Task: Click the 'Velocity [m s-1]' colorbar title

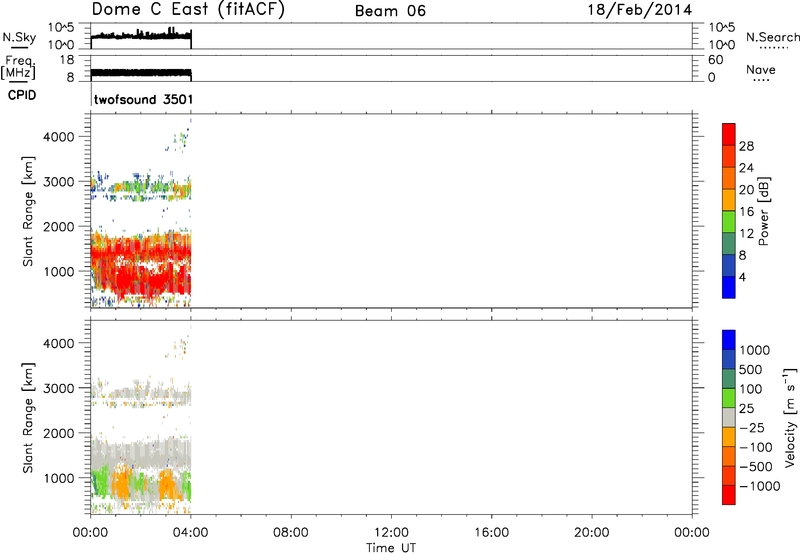Action: tap(790, 418)
